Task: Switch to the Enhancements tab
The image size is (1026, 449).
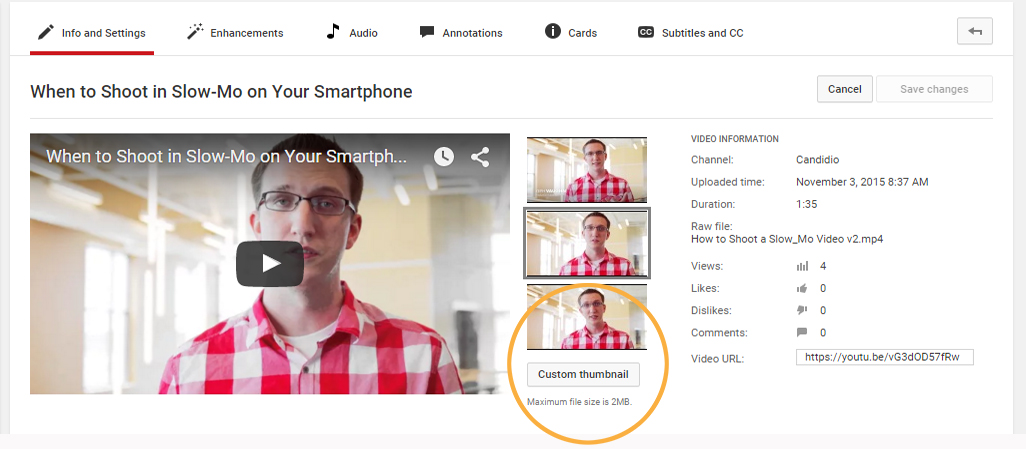Action: click(x=246, y=33)
